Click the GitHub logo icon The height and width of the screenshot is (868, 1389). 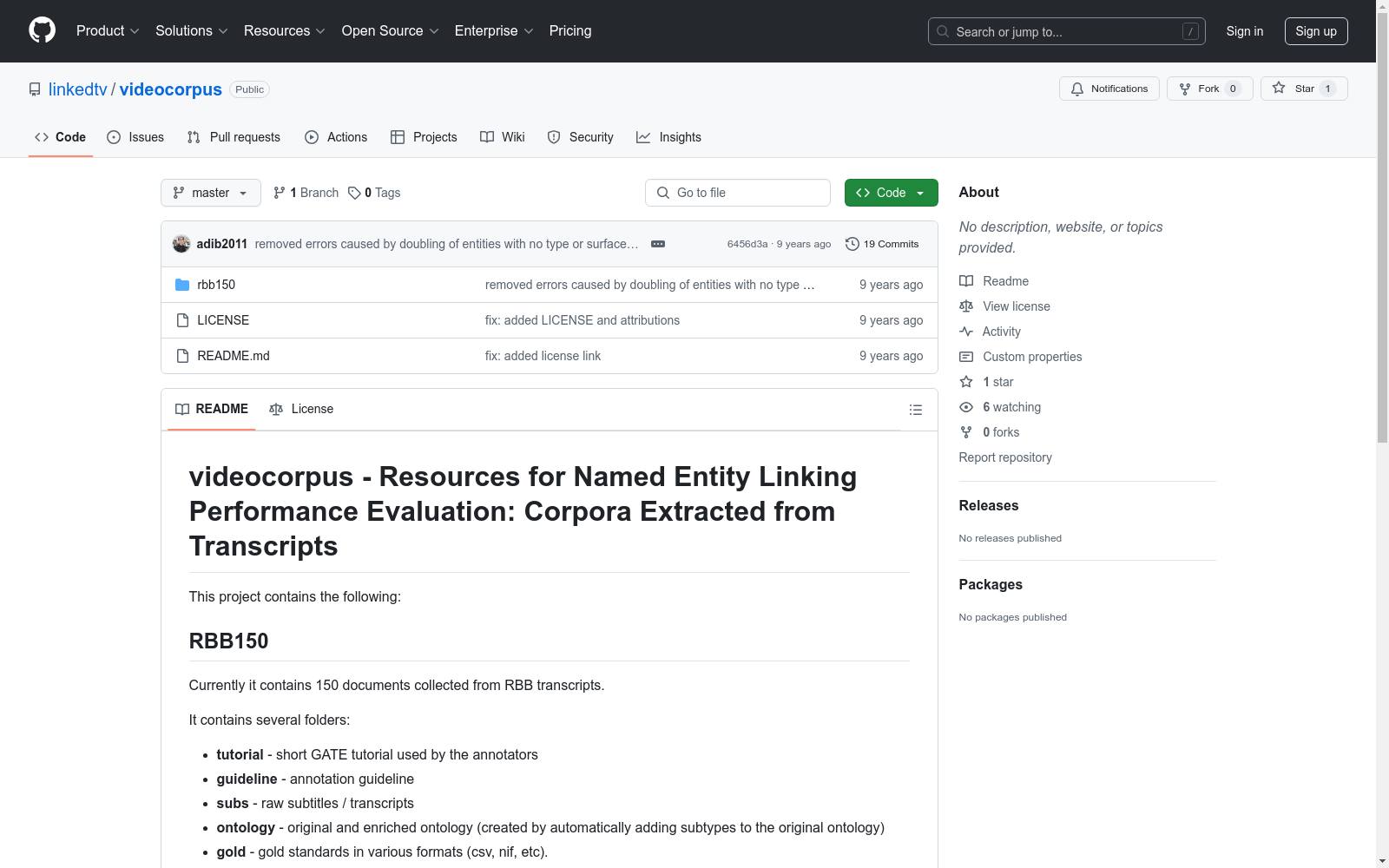tap(42, 30)
